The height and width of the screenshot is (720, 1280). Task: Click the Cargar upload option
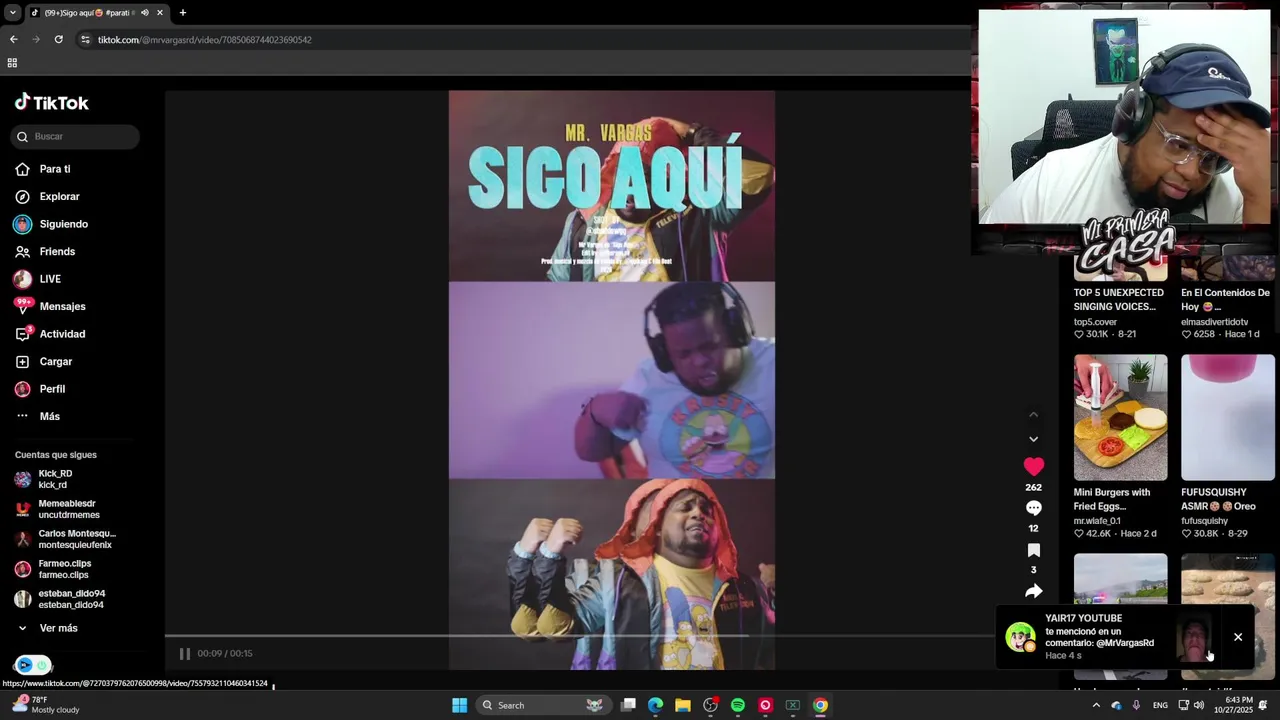coord(56,362)
